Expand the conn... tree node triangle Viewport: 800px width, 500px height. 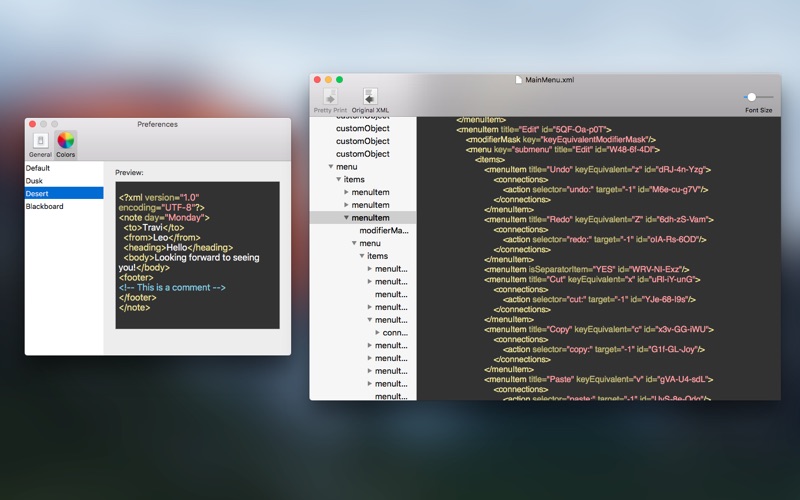click(x=378, y=333)
